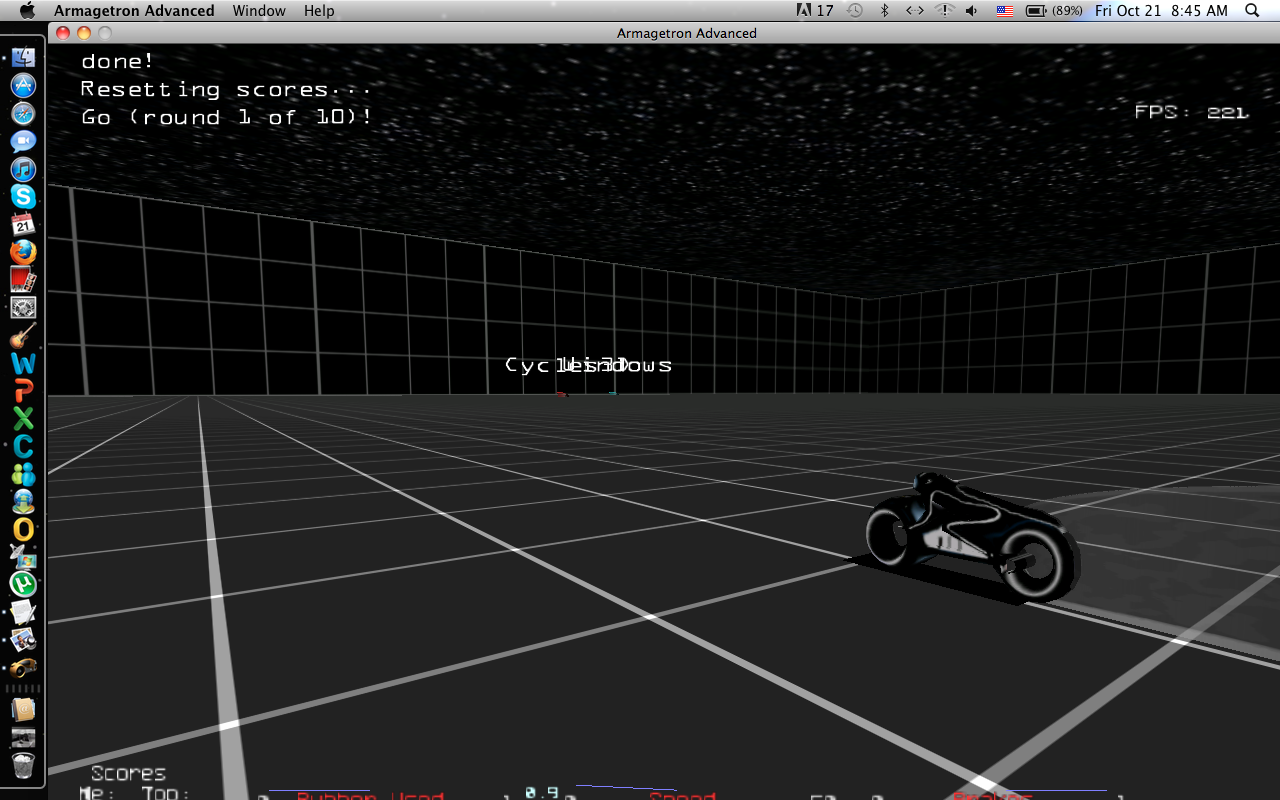Click the date and time clock

pyautogui.click(x=1161, y=10)
